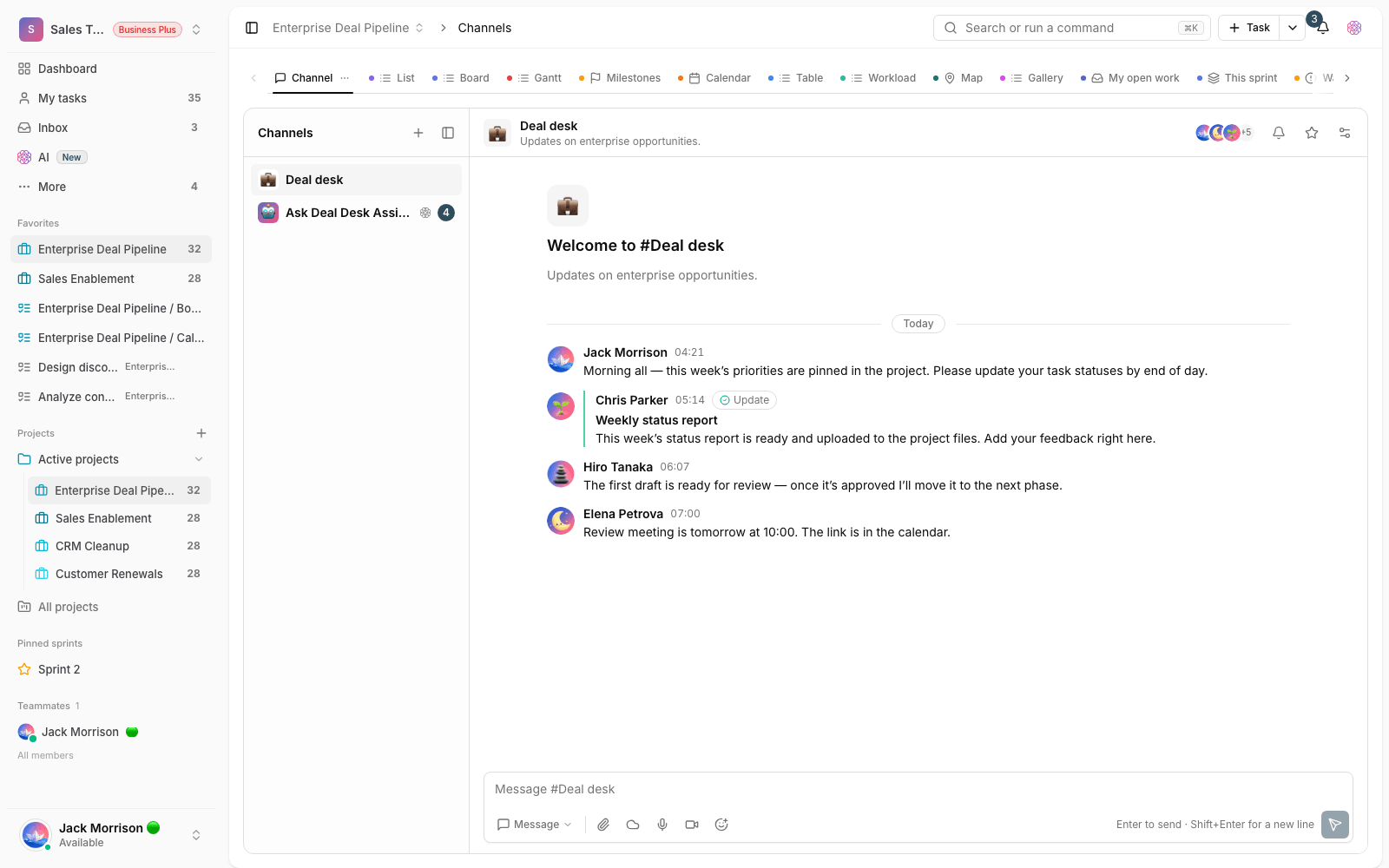
Task: Open the Sales T... workspace switcher
Action: coord(111,30)
